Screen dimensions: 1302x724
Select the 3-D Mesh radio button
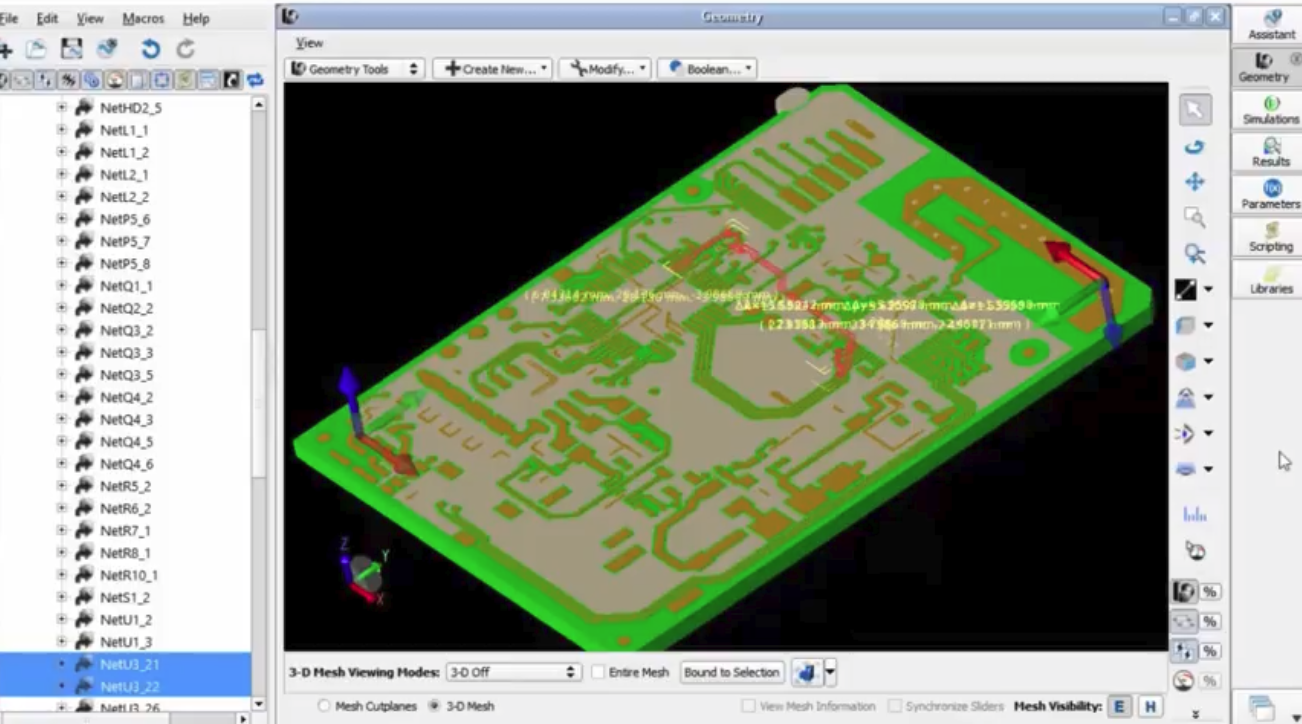coord(435,706)
